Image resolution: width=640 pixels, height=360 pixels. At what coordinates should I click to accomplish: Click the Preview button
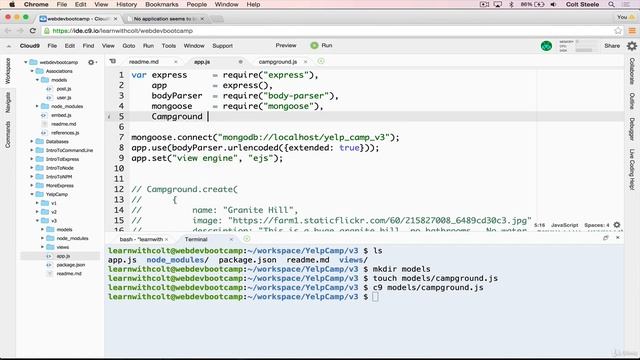click(x=286, y=45)
